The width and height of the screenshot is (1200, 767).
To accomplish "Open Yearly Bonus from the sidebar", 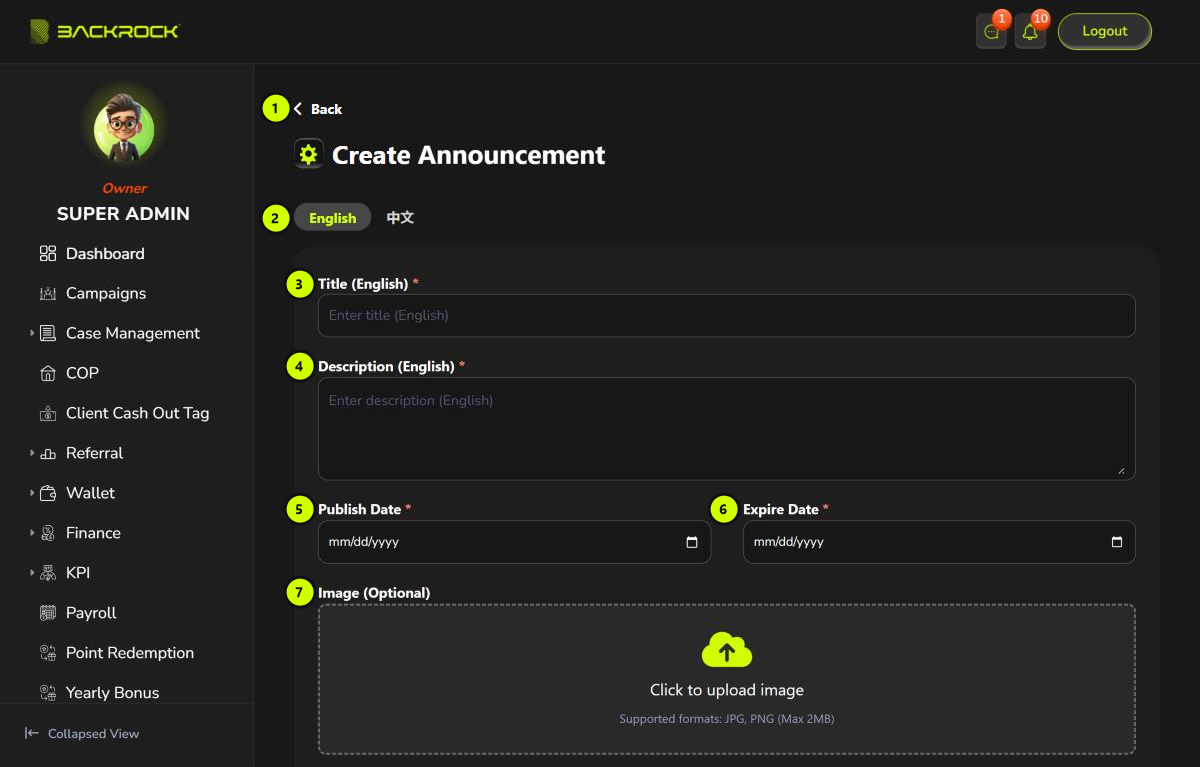I will click(x=112, y=693).
